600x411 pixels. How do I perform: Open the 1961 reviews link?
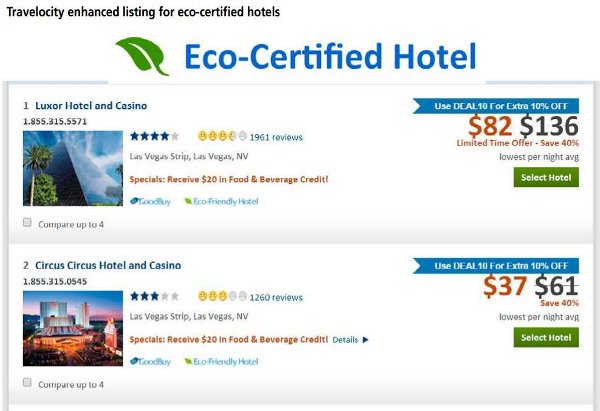tap(276, 137)
